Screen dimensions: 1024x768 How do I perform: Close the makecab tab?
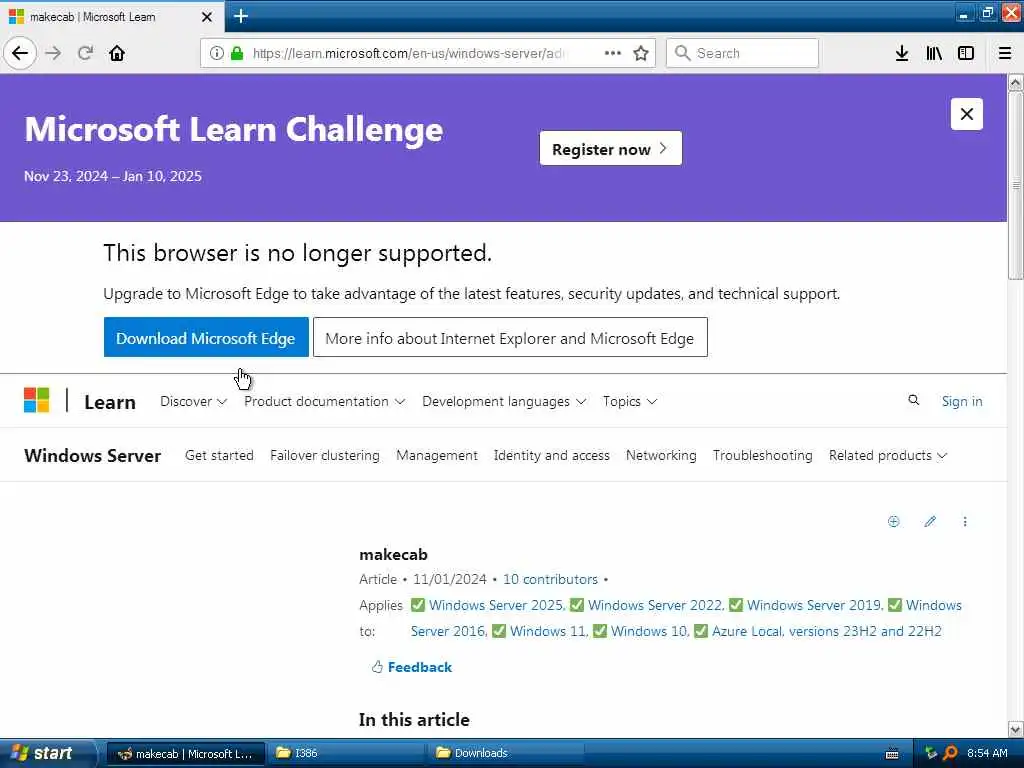pyautogui.click(x=207, y=17)
